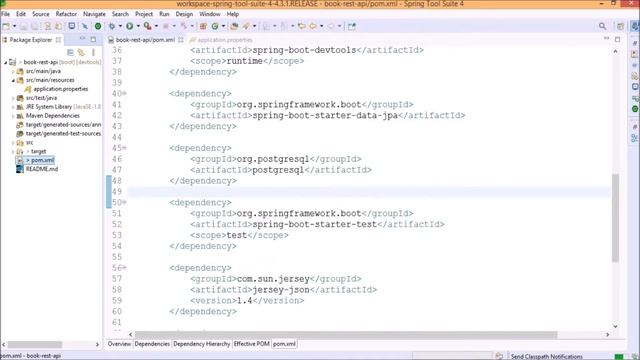Maximize the Package Explorer panel
This screenshot has width=640, height=360.
click(x=93, y=40)
